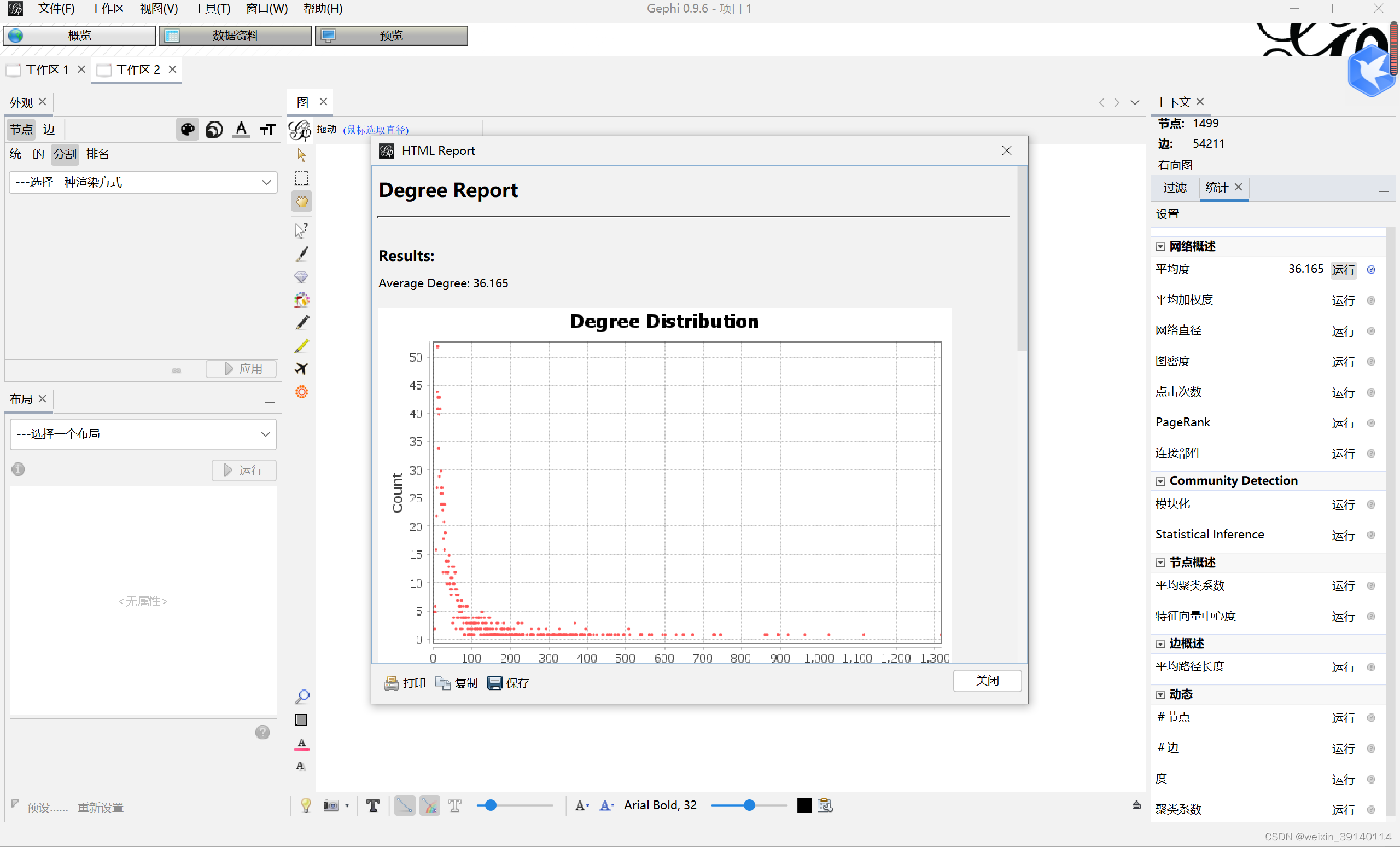The height and width of the screenshot is (847, 1400).
Task: Open the rendering method dropdown
Action: click(x=143, y=182)
